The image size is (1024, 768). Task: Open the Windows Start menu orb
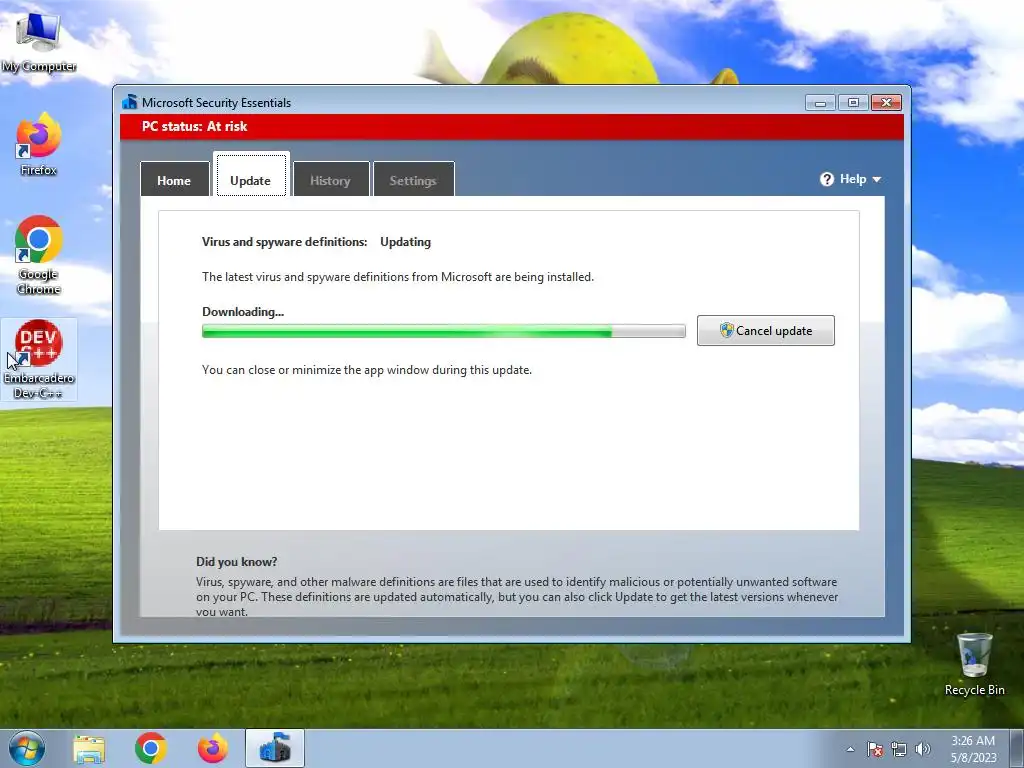coord(27,748)
